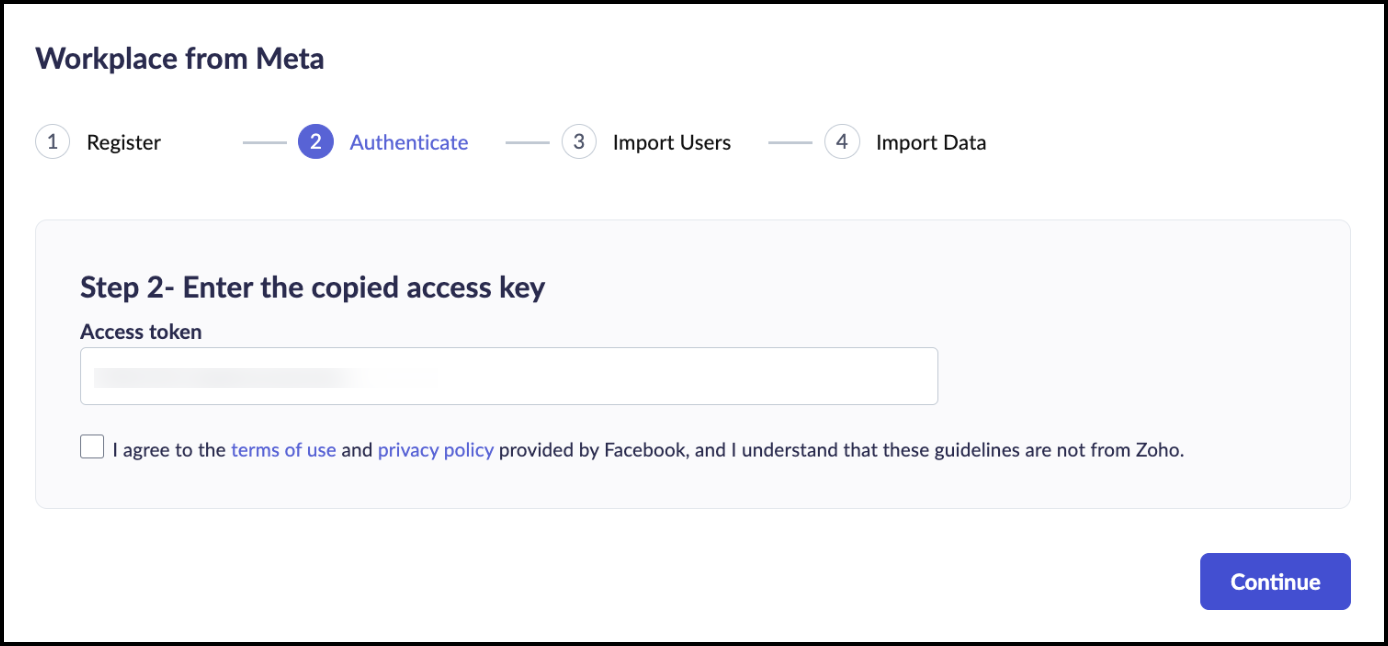Screen dimensions: 1388x646
Task: Open the terms of use link
Action: [283, 450]
